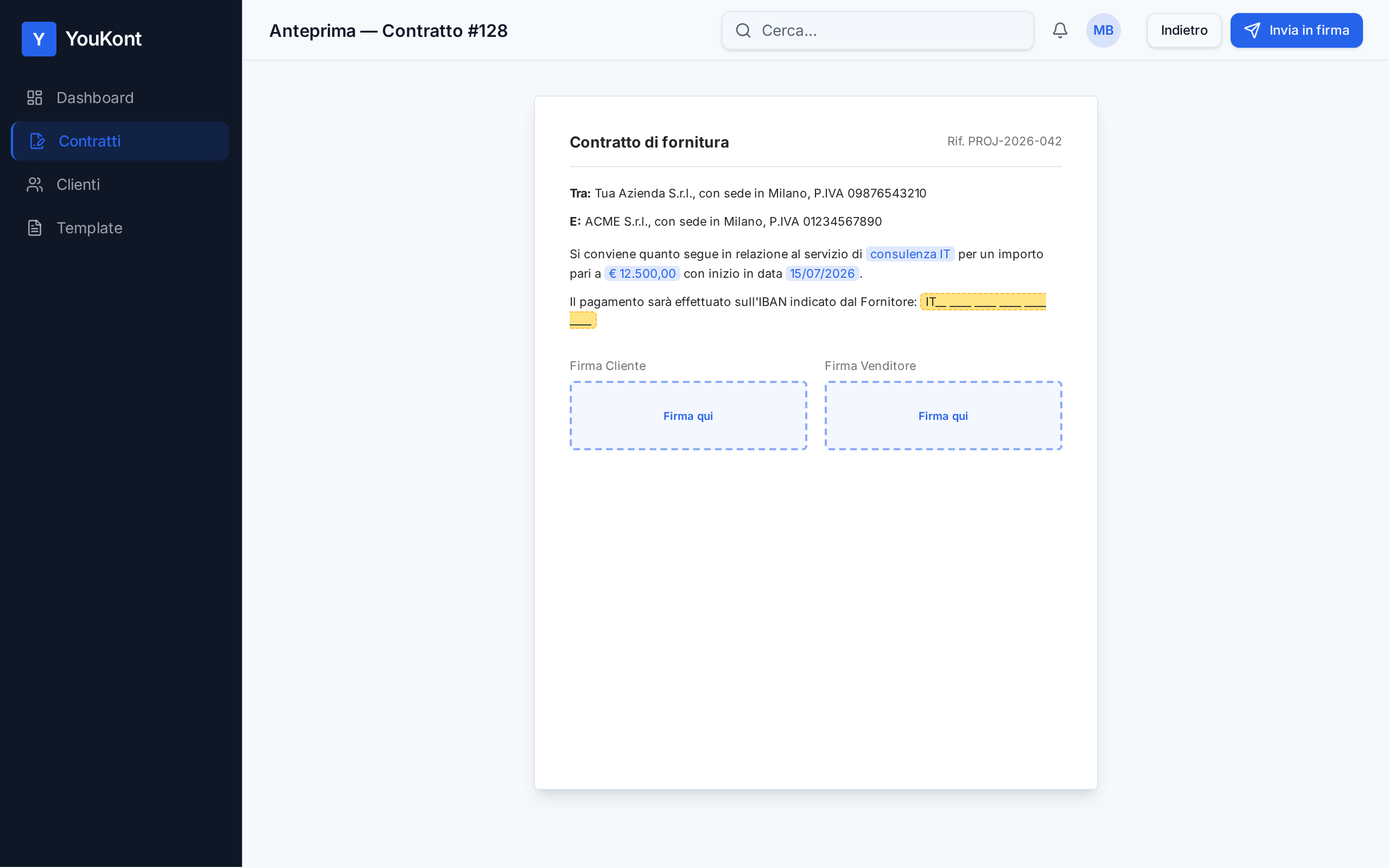Click the Rif. PROJ-2026-042 reference
1389x868 pixels.
(1004, 141)
